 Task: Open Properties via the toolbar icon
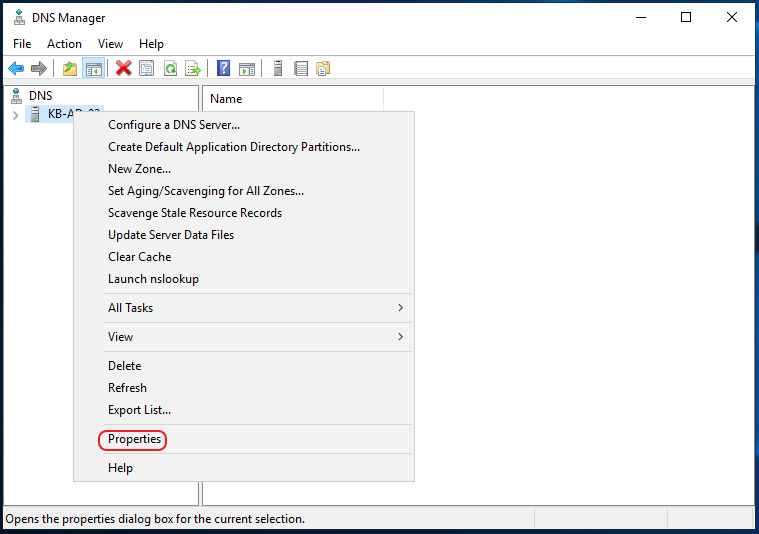[x=147, y=68]
